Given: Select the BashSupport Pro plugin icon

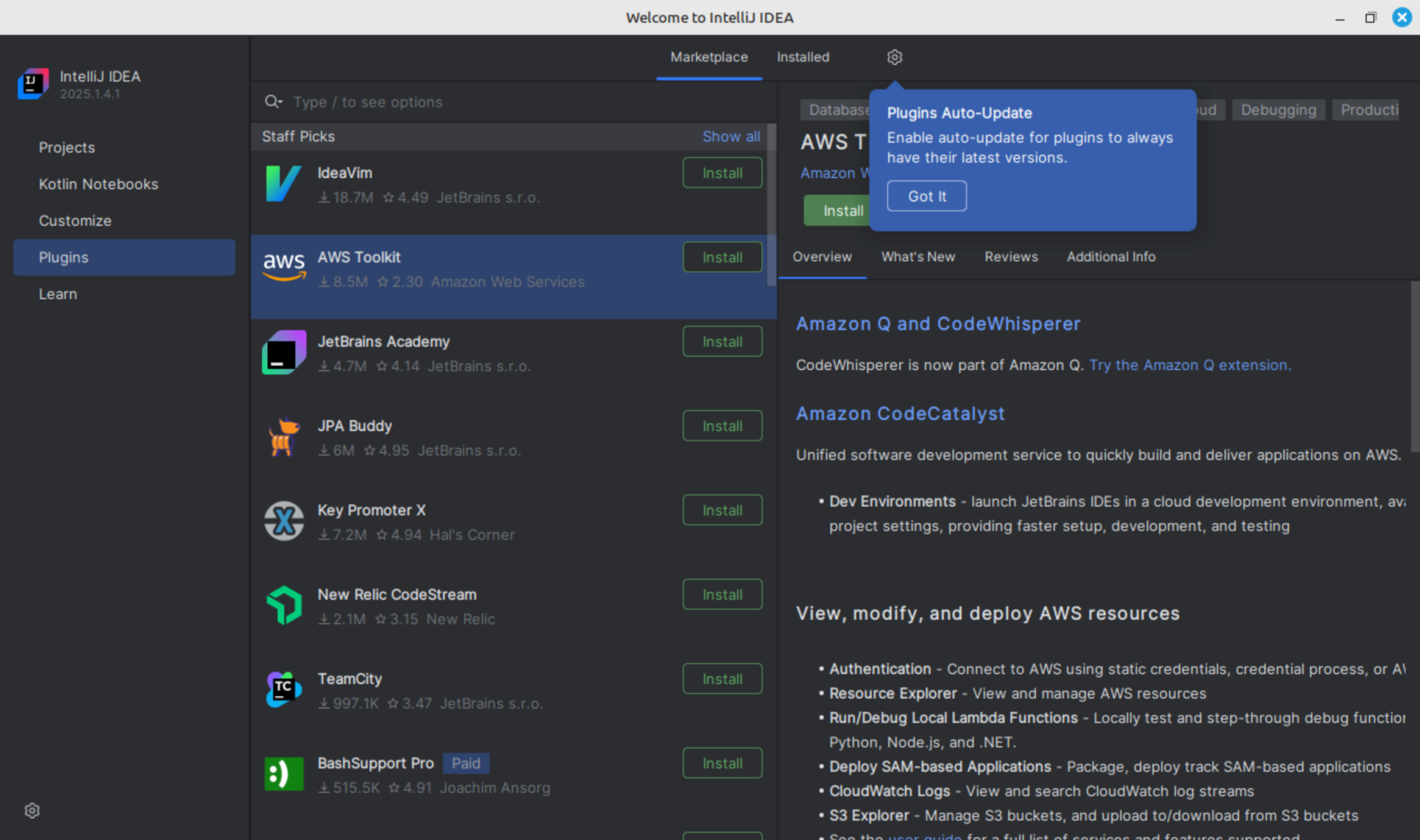Looking at the screenshot, I should tap(283, 773).
